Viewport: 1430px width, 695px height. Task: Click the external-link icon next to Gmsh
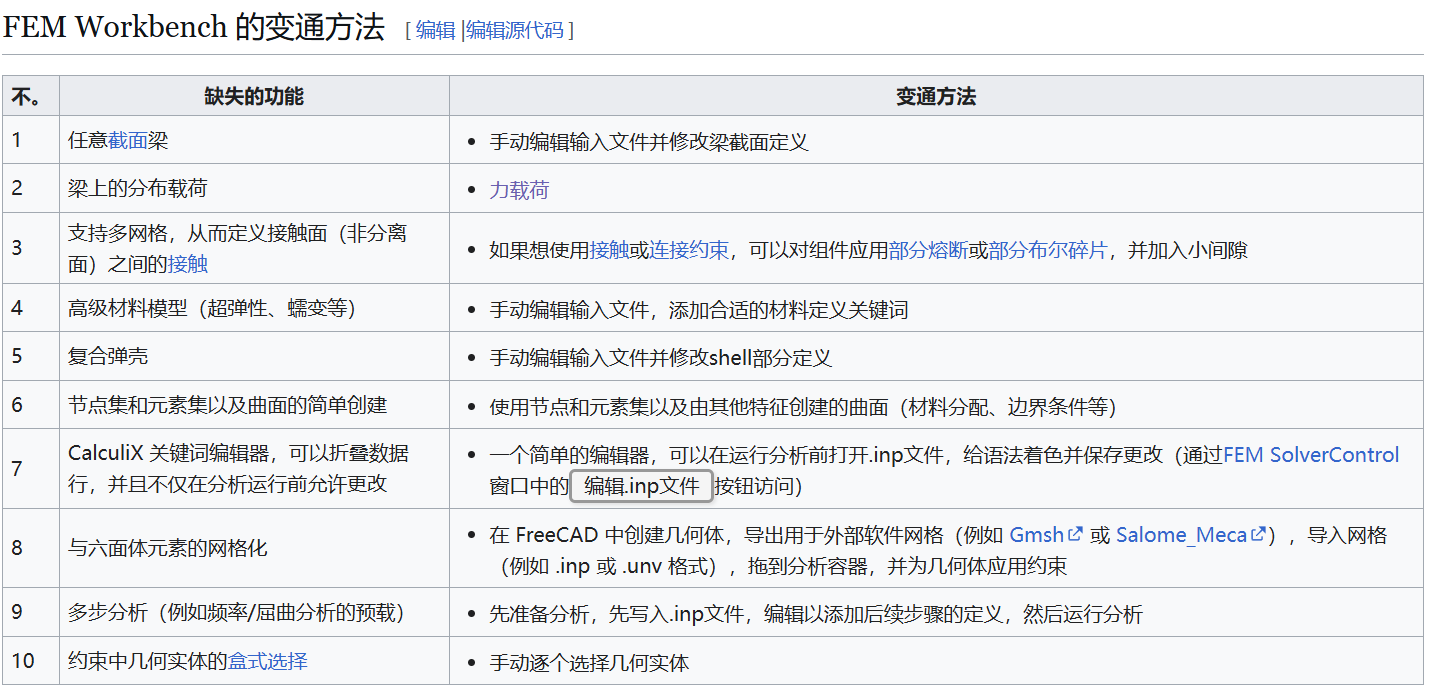(x=1076, y=535)
